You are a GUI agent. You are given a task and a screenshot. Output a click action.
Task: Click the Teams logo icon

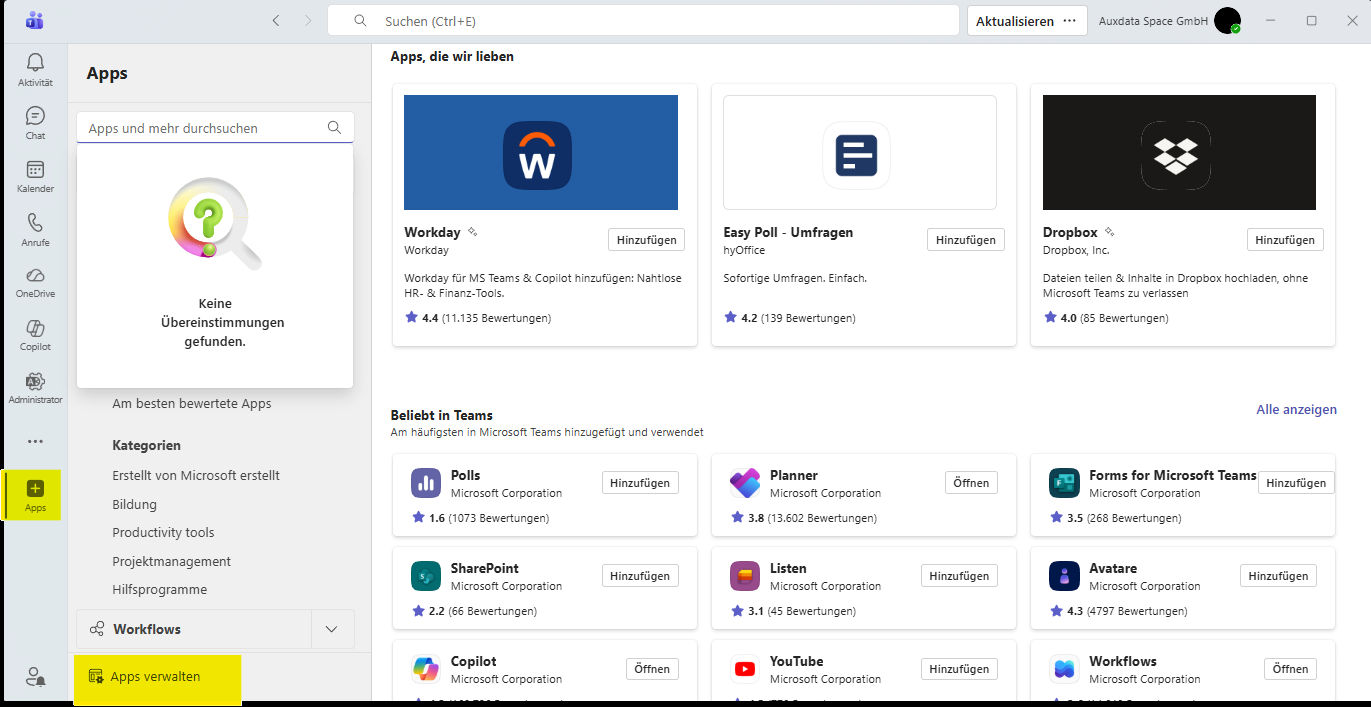[35, 20]
